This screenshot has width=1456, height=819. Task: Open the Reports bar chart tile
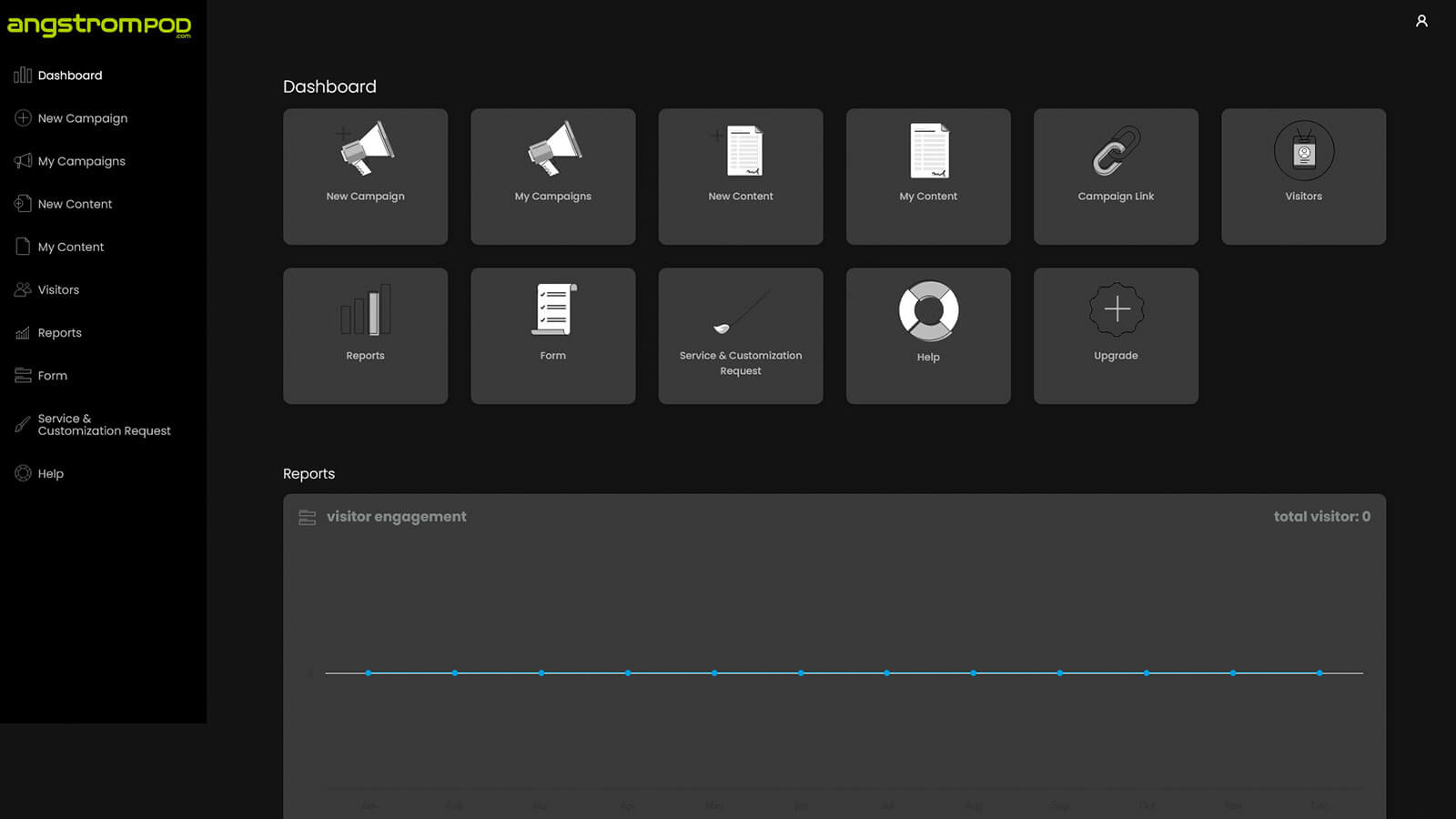click(x=365, y=335)
